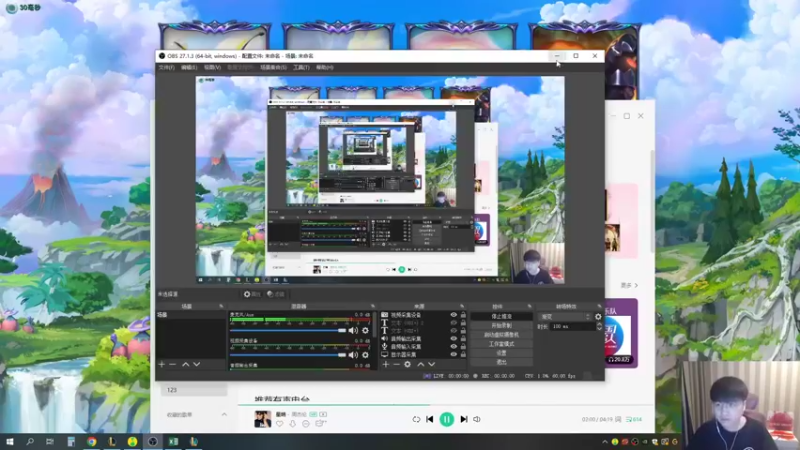The width and height of the screenshot is (800, 450).
Task: Move the source up with the sources up arrow
Action: tap(420, 364)
